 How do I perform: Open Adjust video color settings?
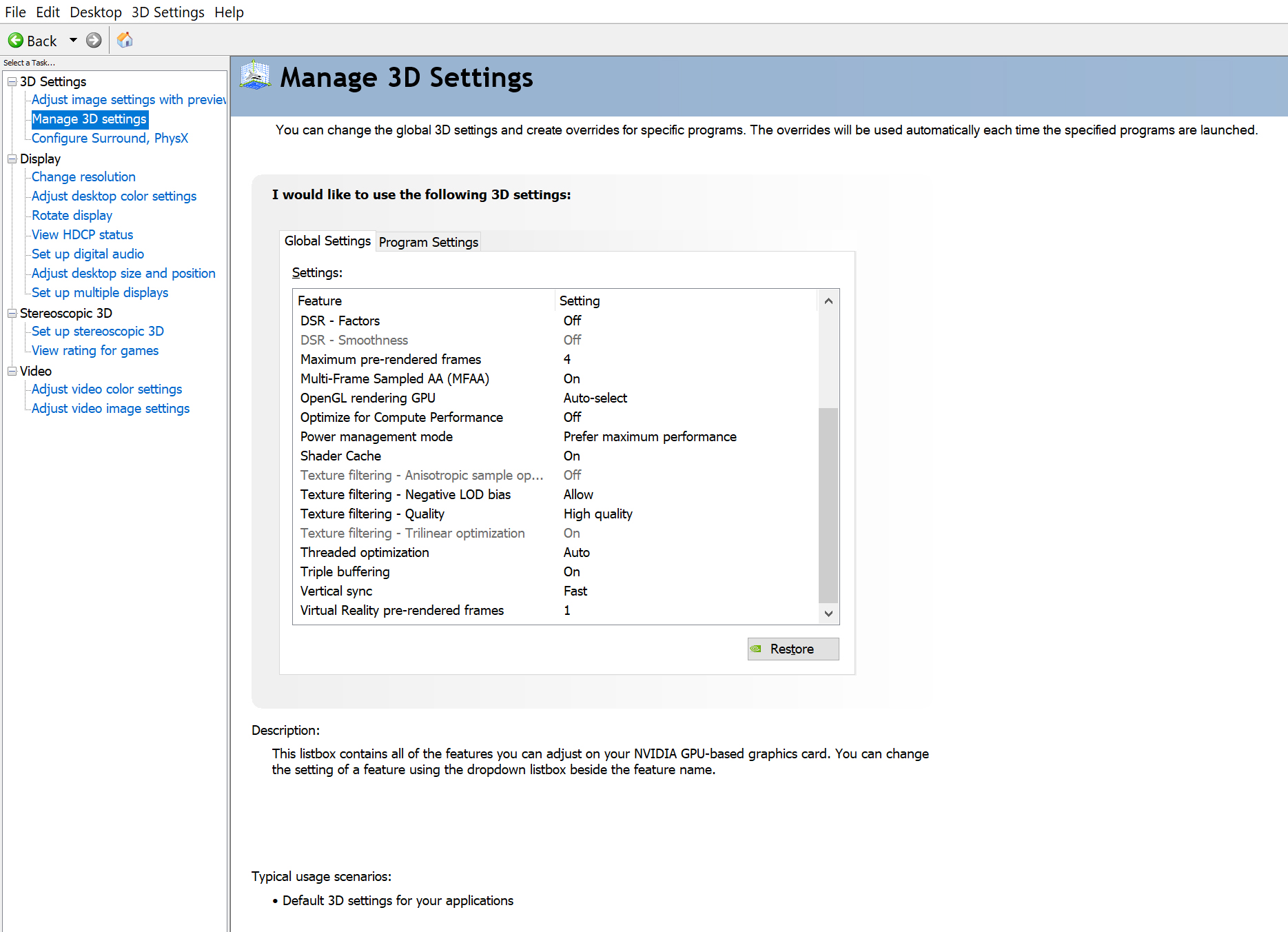(107, 389)
